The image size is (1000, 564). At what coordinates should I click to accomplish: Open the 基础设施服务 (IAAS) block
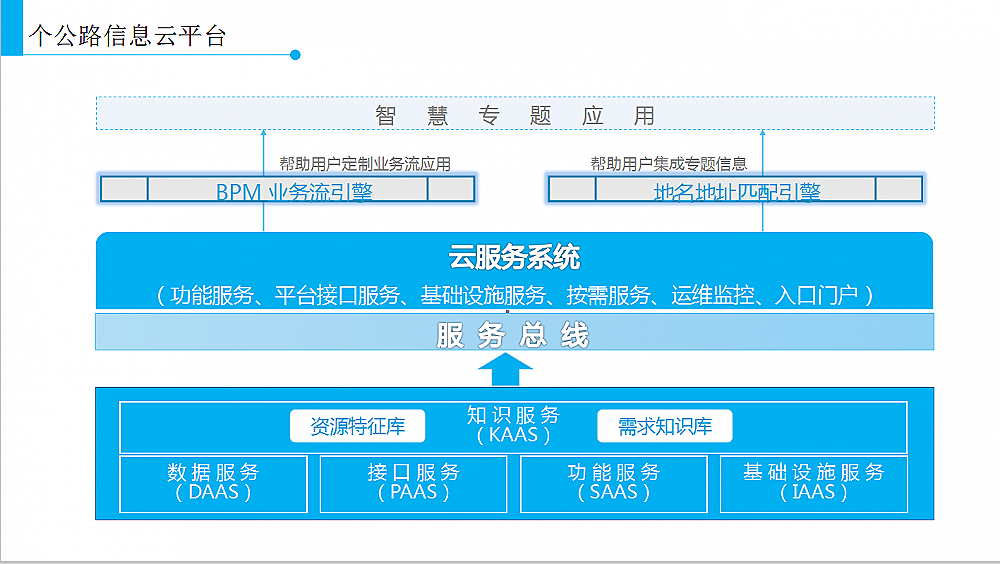[x=813, y=484]
